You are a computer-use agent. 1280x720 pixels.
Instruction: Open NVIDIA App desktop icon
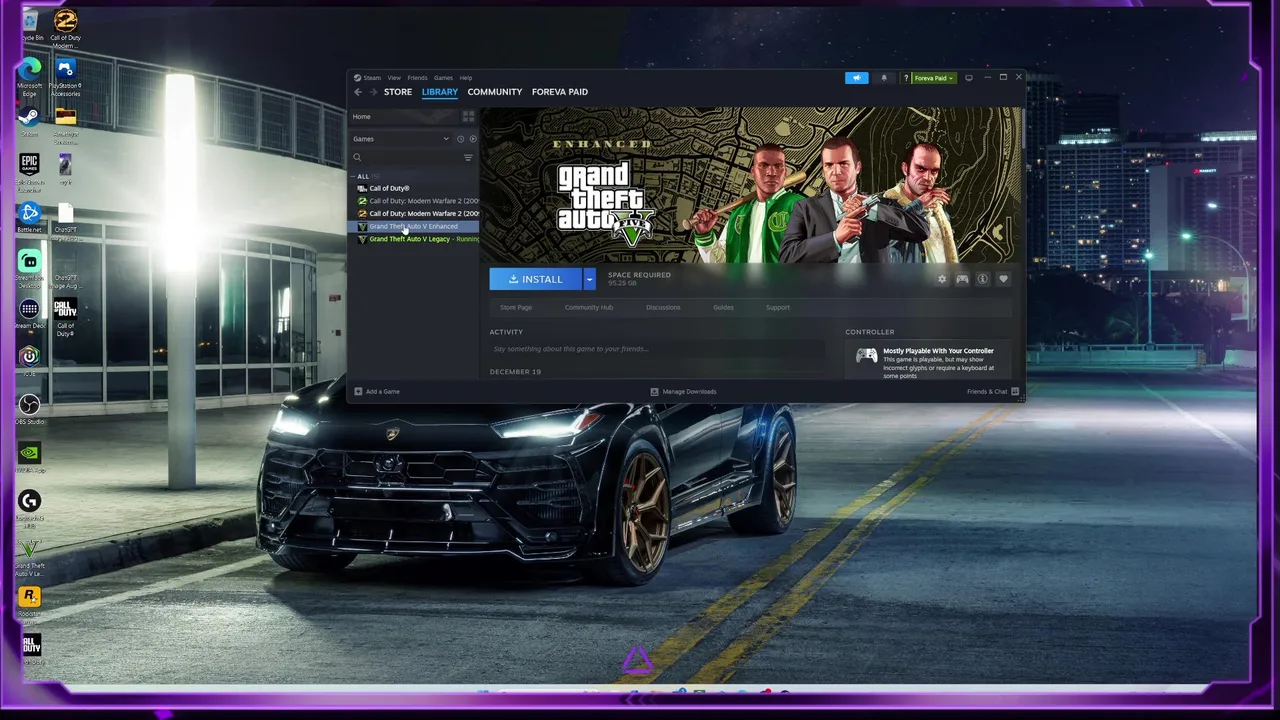29,458
